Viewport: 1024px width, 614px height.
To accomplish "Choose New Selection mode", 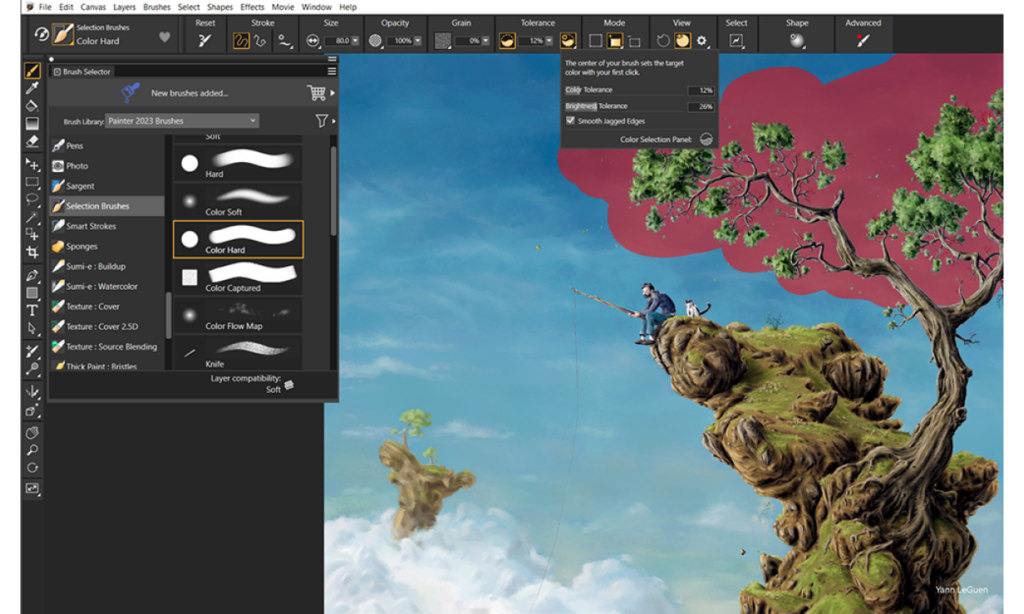I will 595,40.
